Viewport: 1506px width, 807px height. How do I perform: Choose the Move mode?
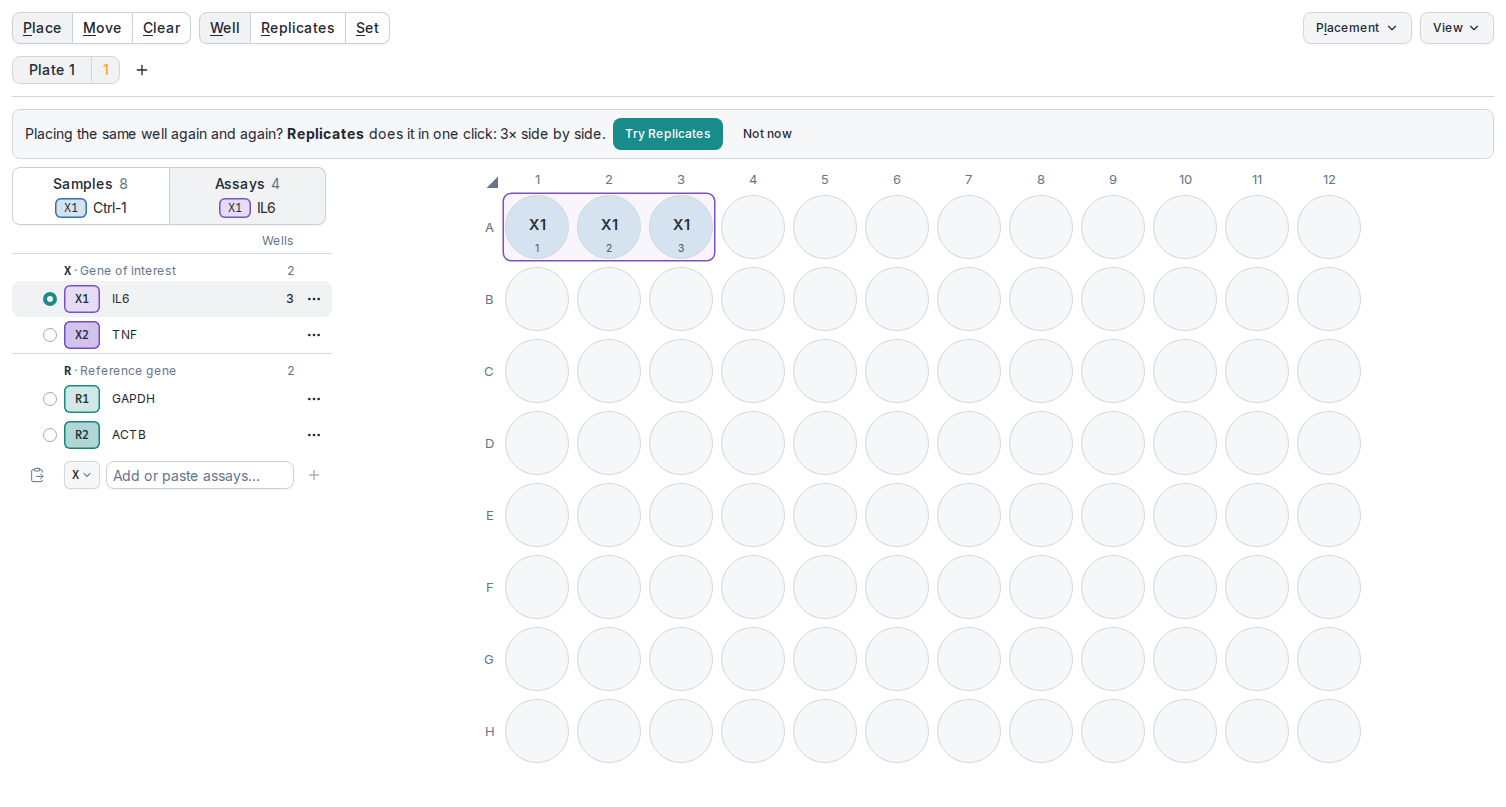(x=102, y=28)
